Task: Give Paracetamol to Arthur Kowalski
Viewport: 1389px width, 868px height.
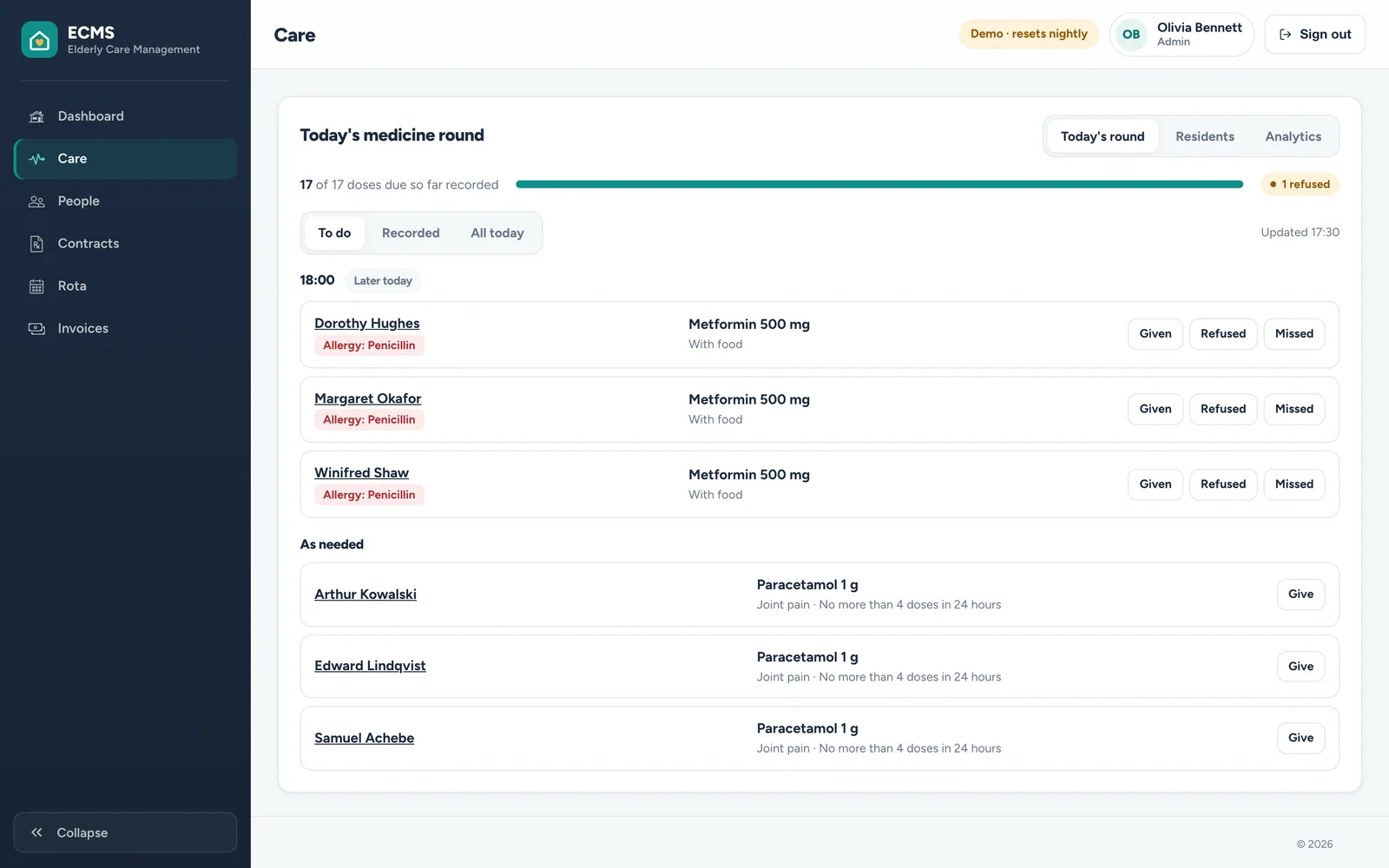Action: (x=1300, y=595)
